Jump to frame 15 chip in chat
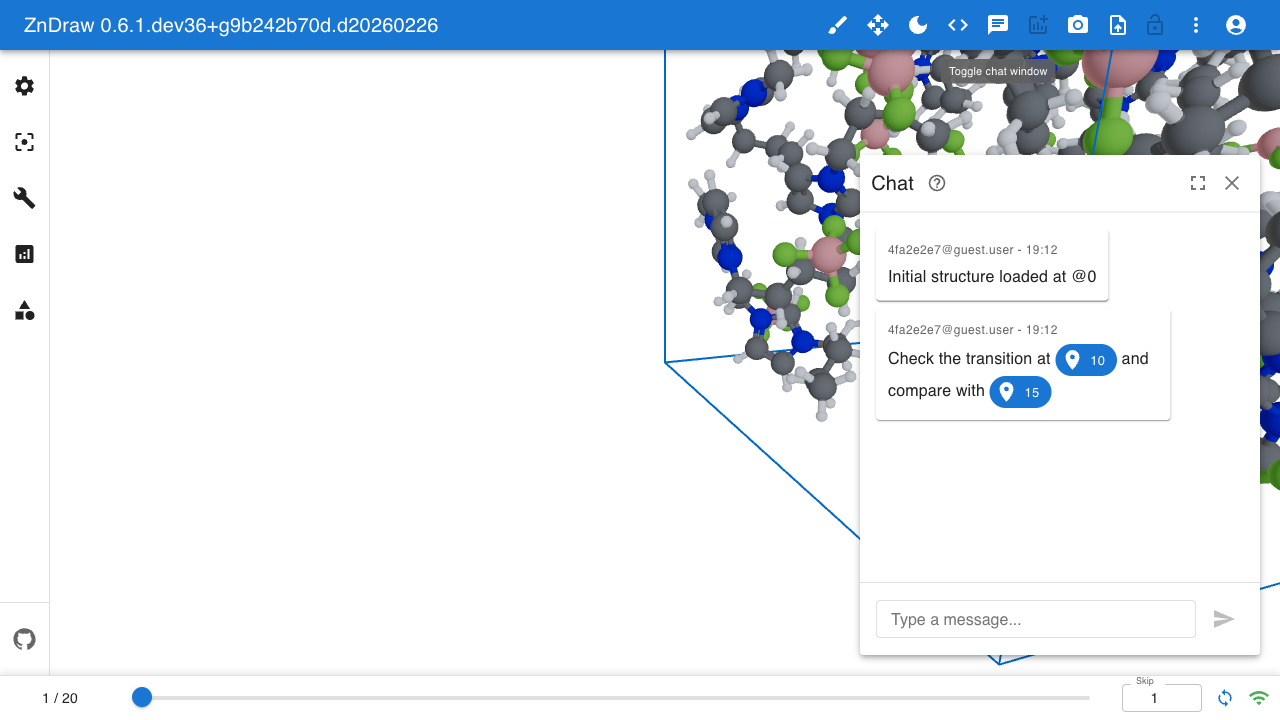The height and width of the screenshot is (720, 1280). 1020,392
